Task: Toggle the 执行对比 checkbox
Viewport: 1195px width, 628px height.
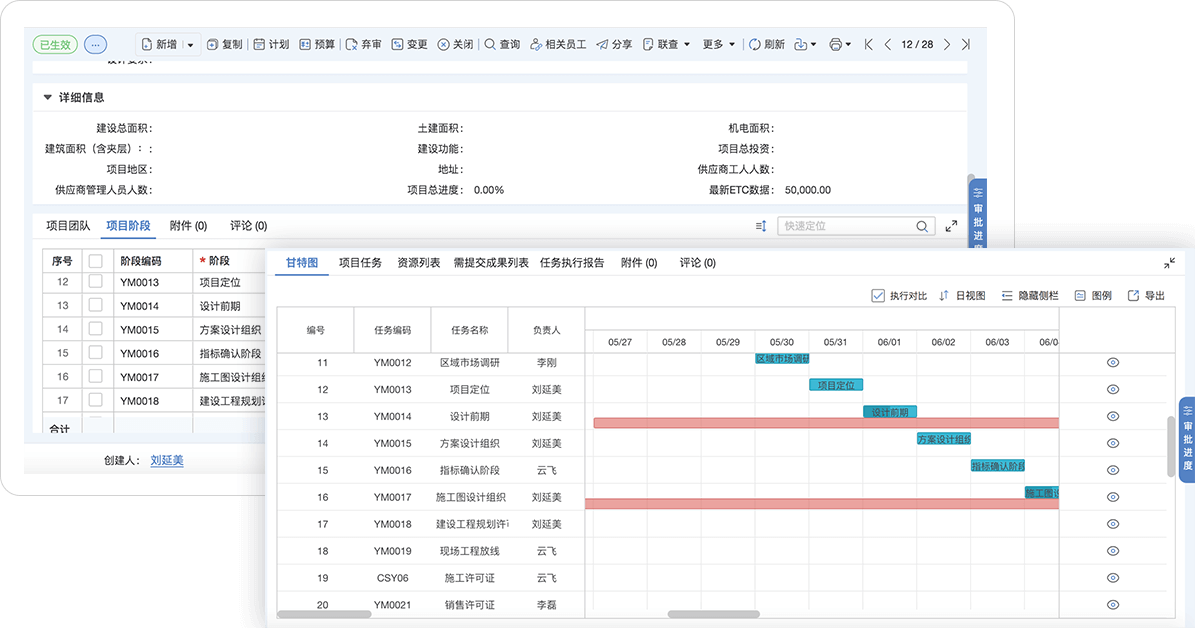Action: click(878, 296)
